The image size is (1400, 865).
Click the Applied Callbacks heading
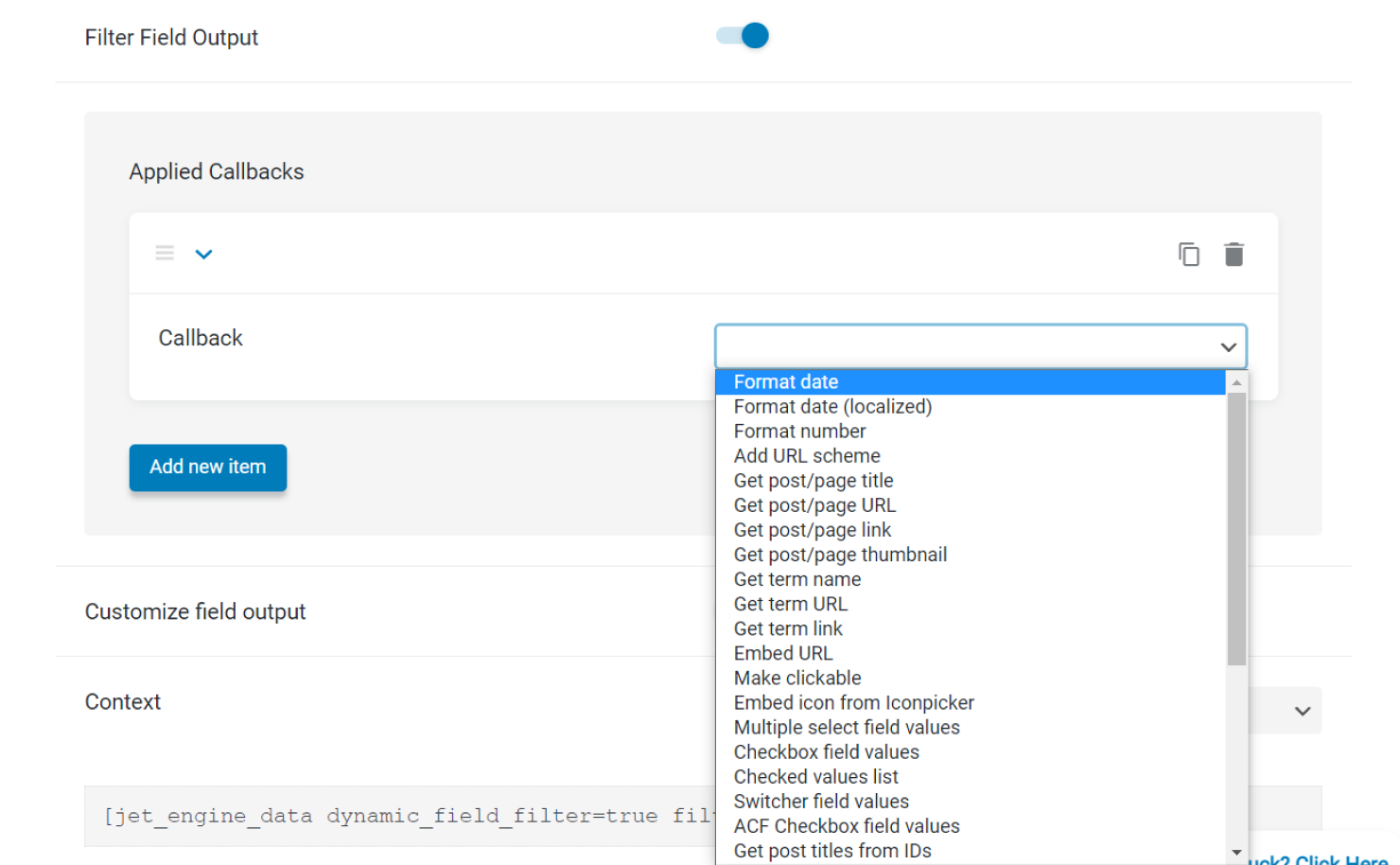(x=217, y=171)
